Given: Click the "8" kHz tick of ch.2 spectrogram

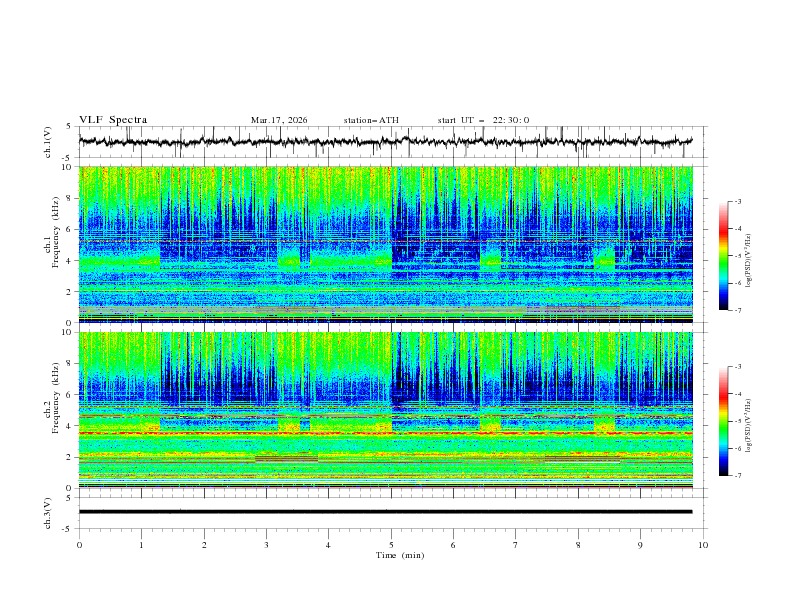Looking at the screenshot, I should 70,364.
